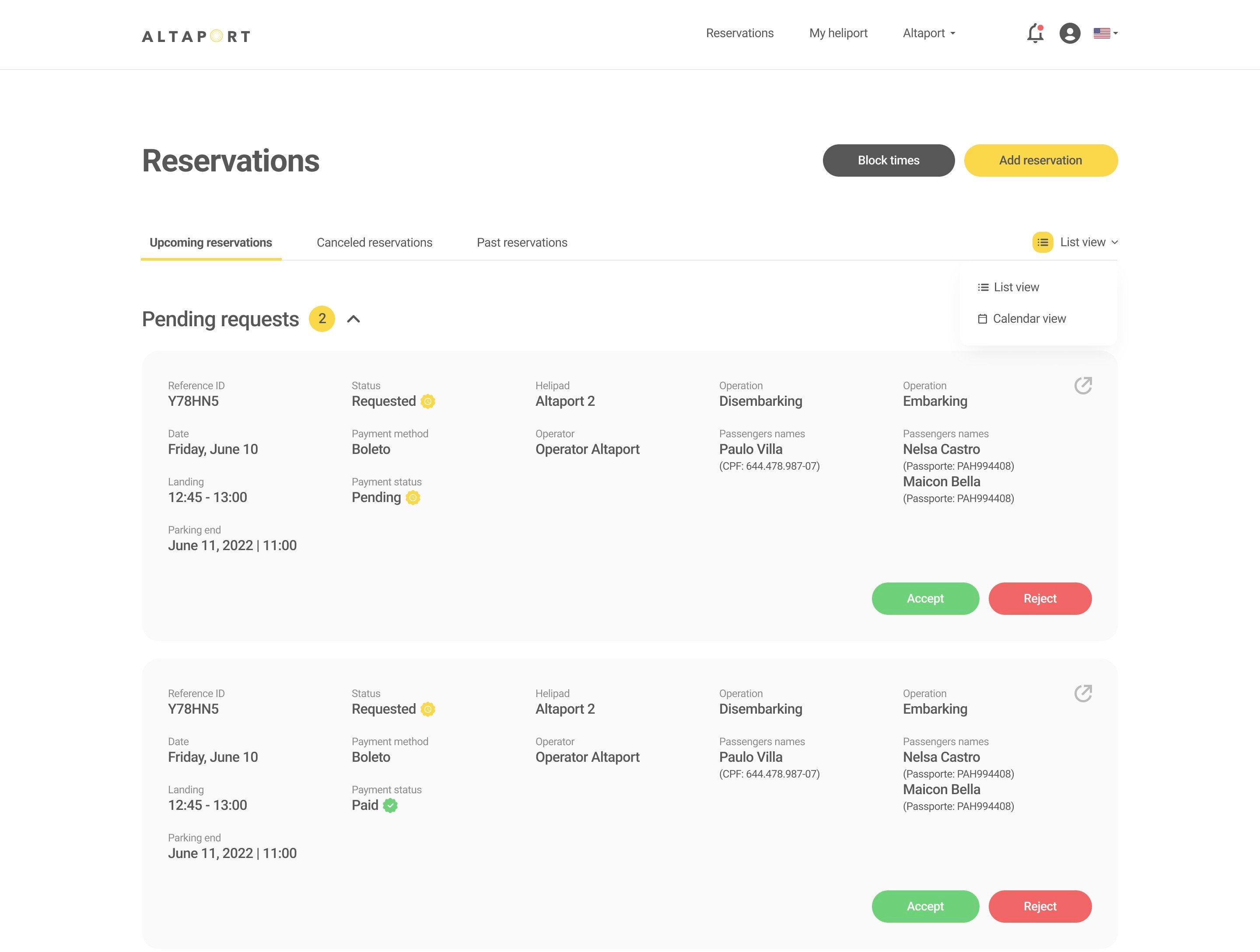This screenshot has height=952, width=1260.
Task: Switch to Calendar view layout
Action: point(1029,317)
